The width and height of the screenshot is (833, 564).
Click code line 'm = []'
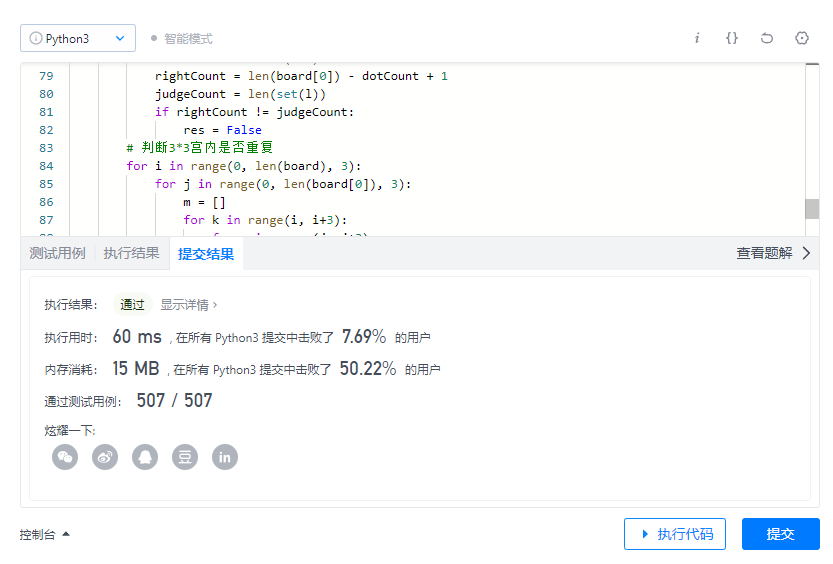coord(205,202)
